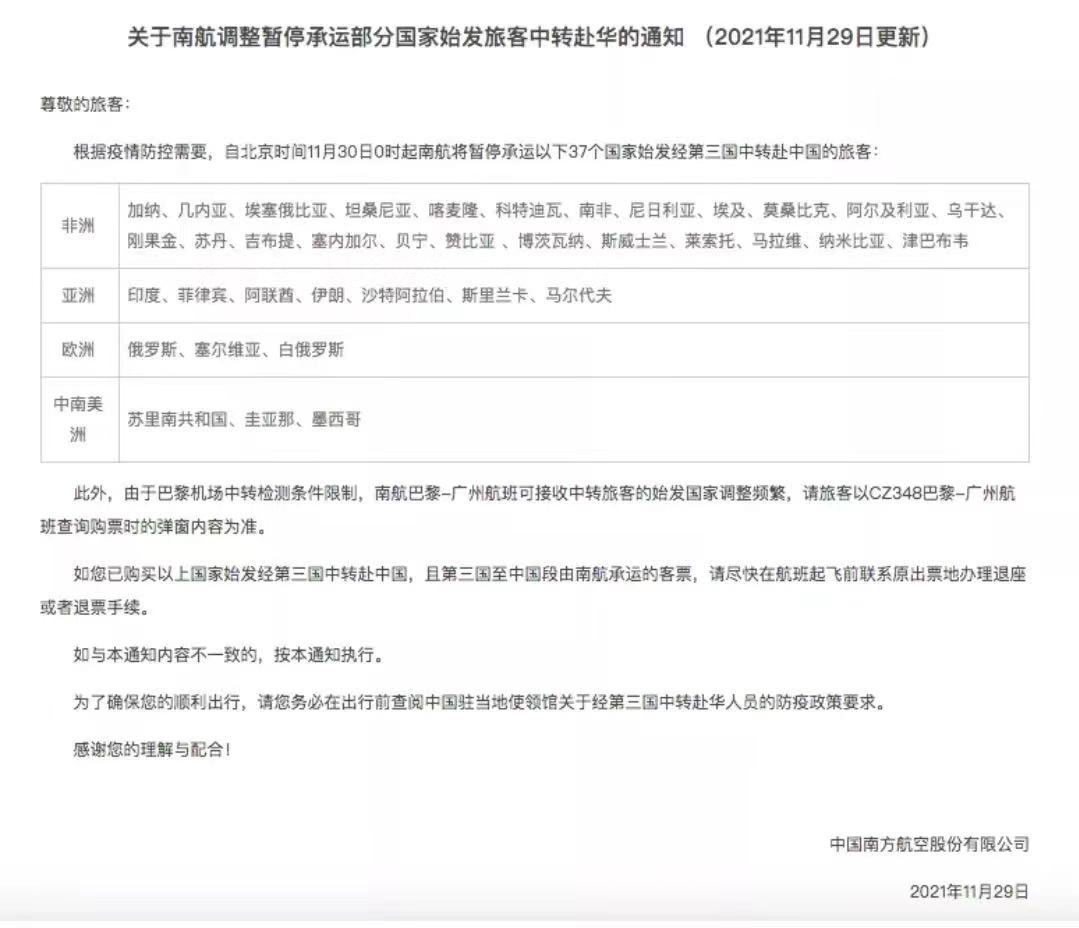
Task: Click the country name 乌干达
Action: [972, 211]
